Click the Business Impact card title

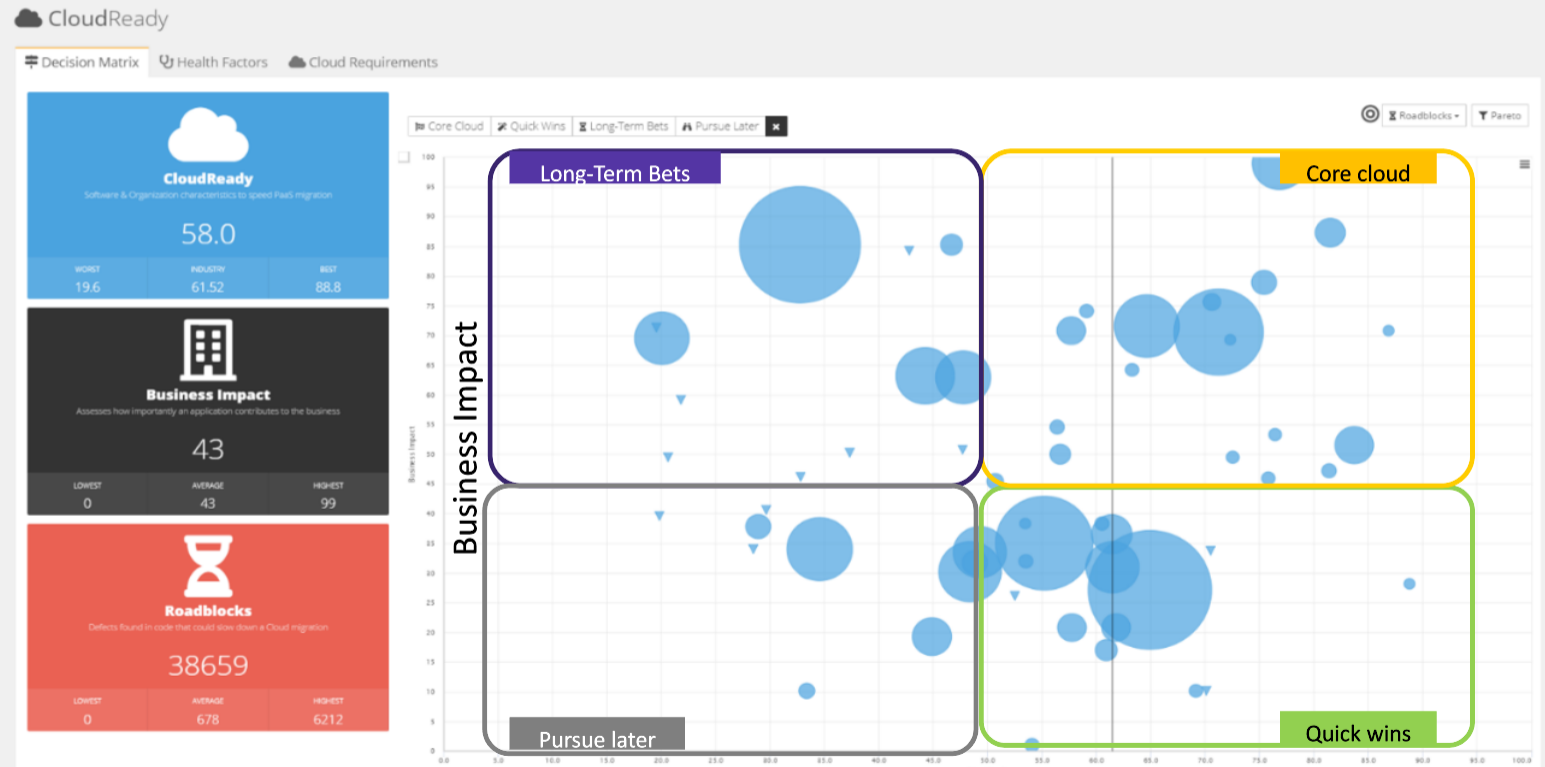coord(207,395)
